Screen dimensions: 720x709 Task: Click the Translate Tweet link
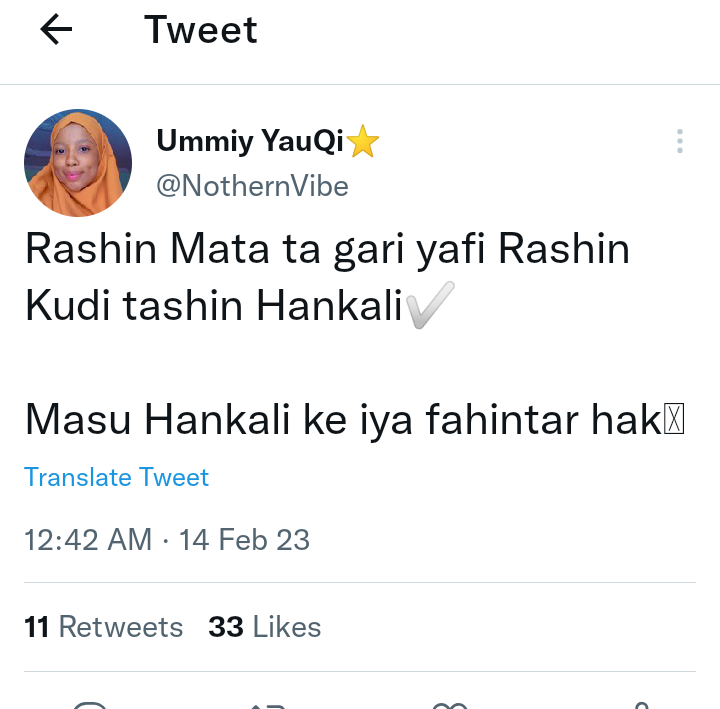116,477
